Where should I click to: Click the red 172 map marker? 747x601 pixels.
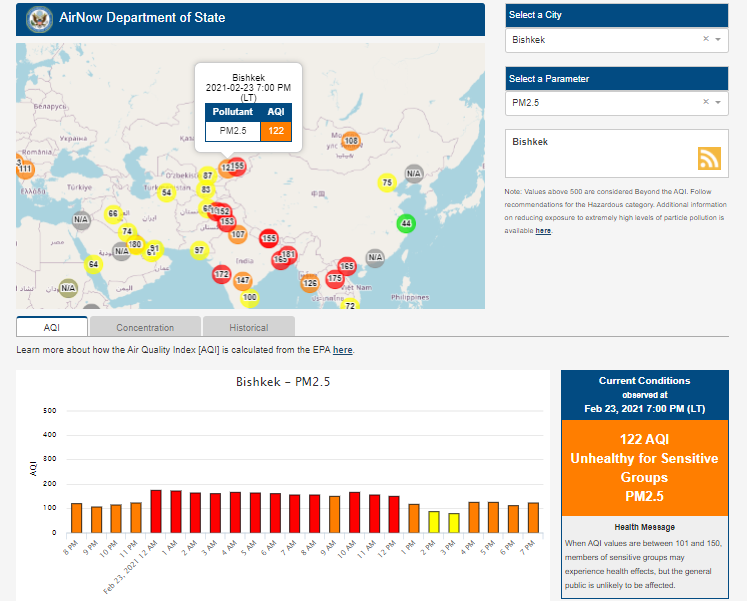point(221,274)
